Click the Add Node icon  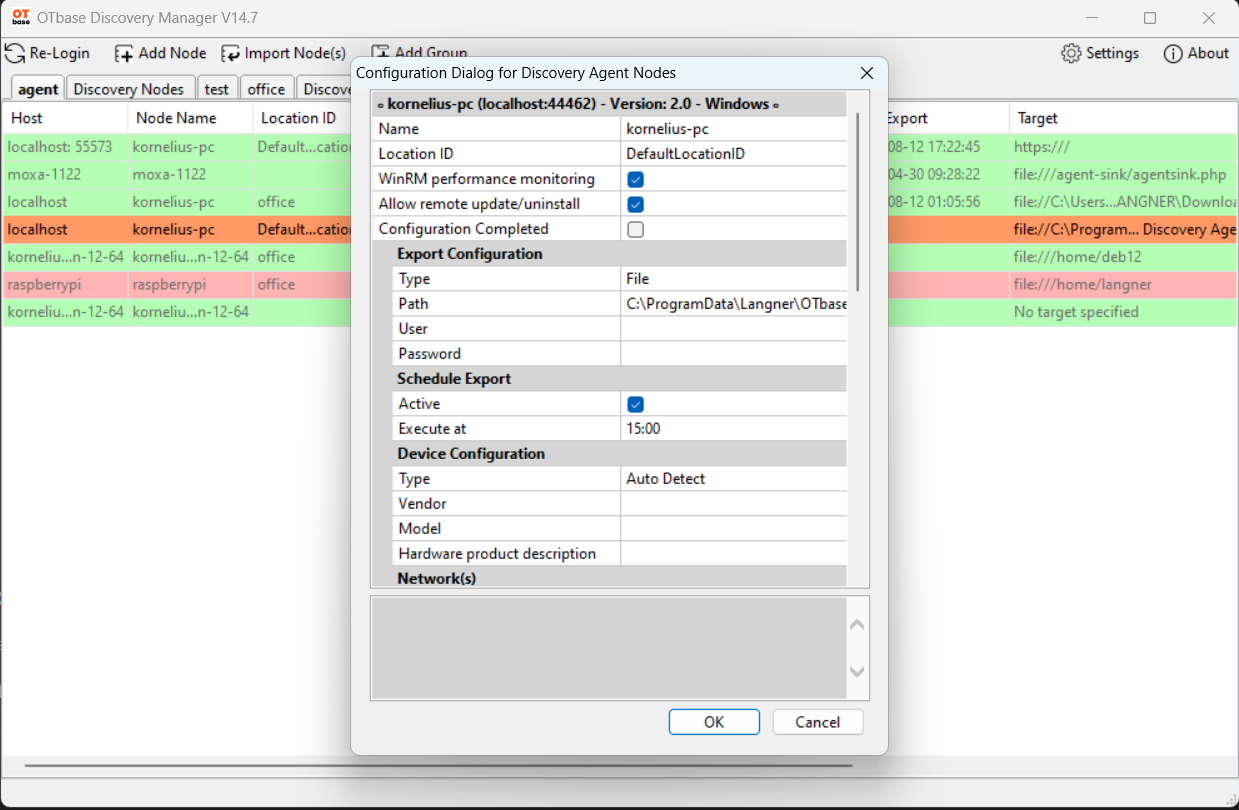pyautogui.click(x=124, y=53)
